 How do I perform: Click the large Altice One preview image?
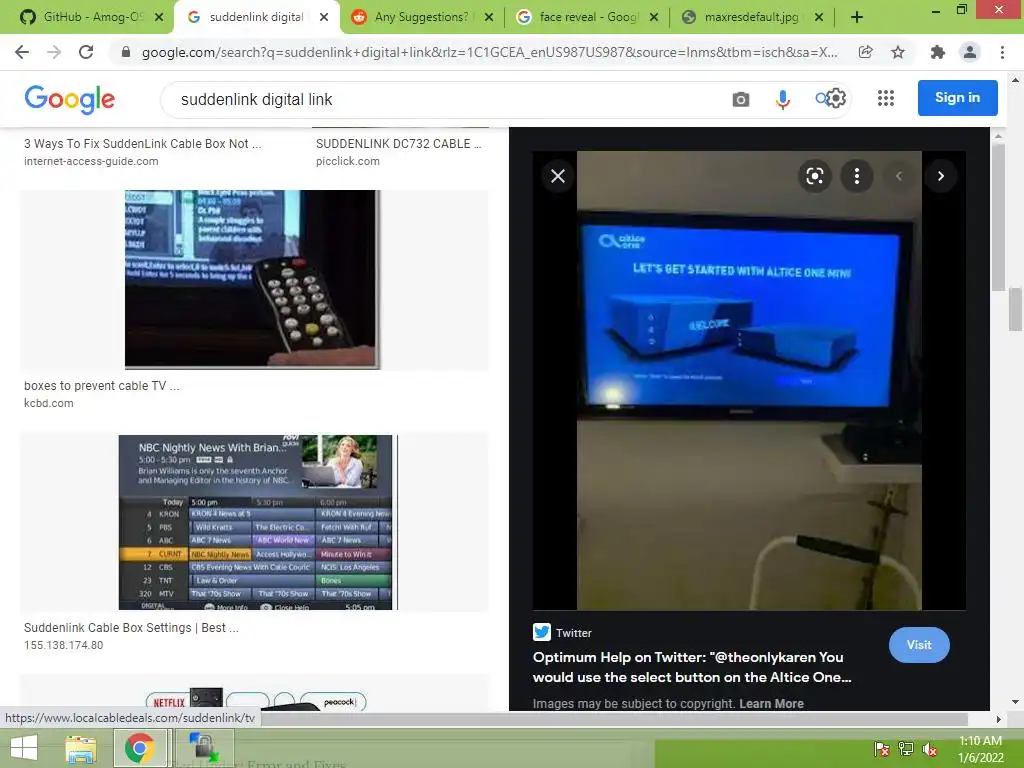749,381
